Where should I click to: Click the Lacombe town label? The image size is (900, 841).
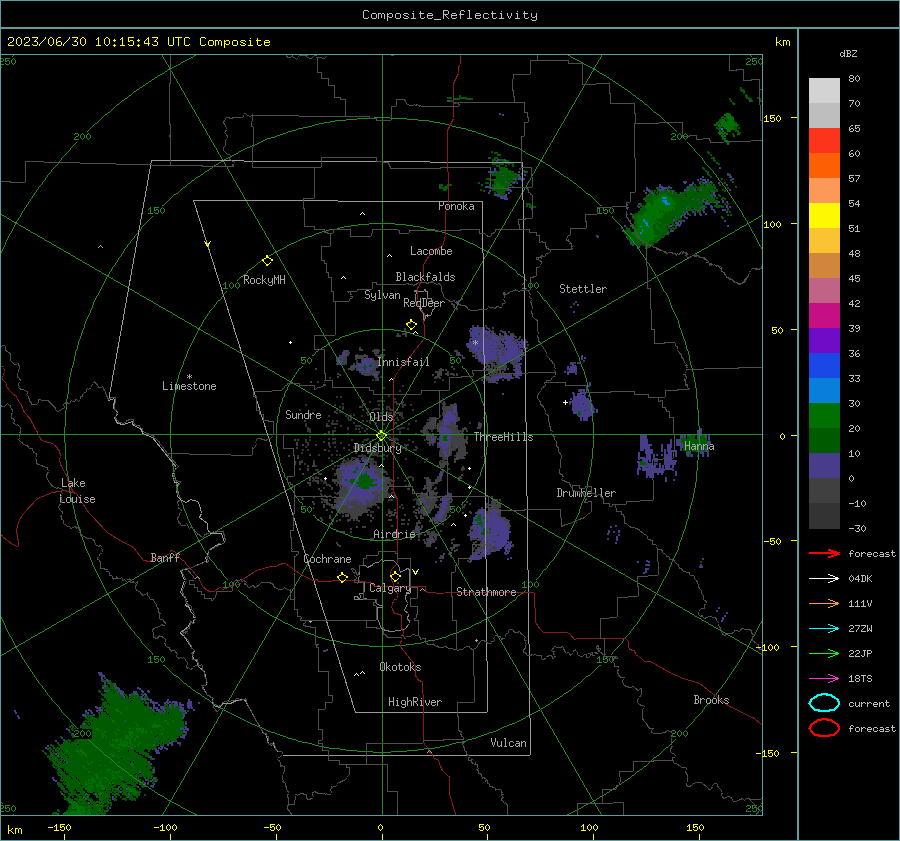point(431,251)
